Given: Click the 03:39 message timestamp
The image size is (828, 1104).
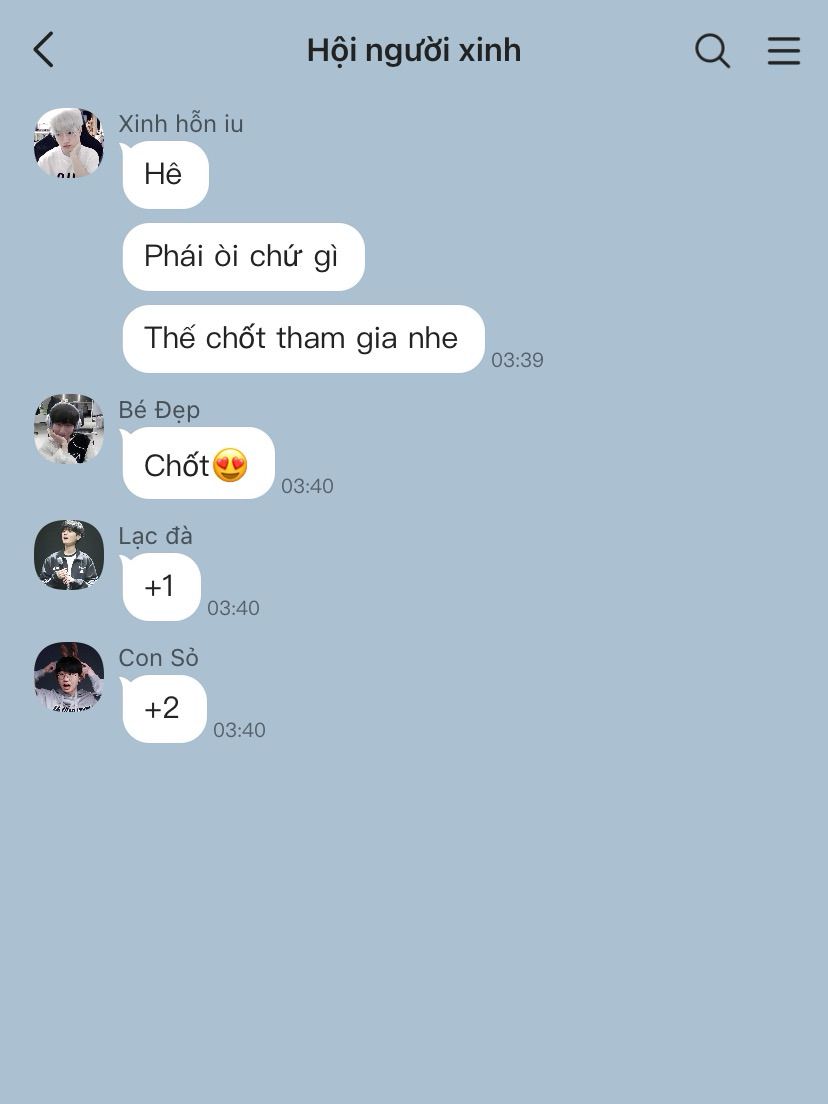Looking at the screenshot, I should (518, 360).
